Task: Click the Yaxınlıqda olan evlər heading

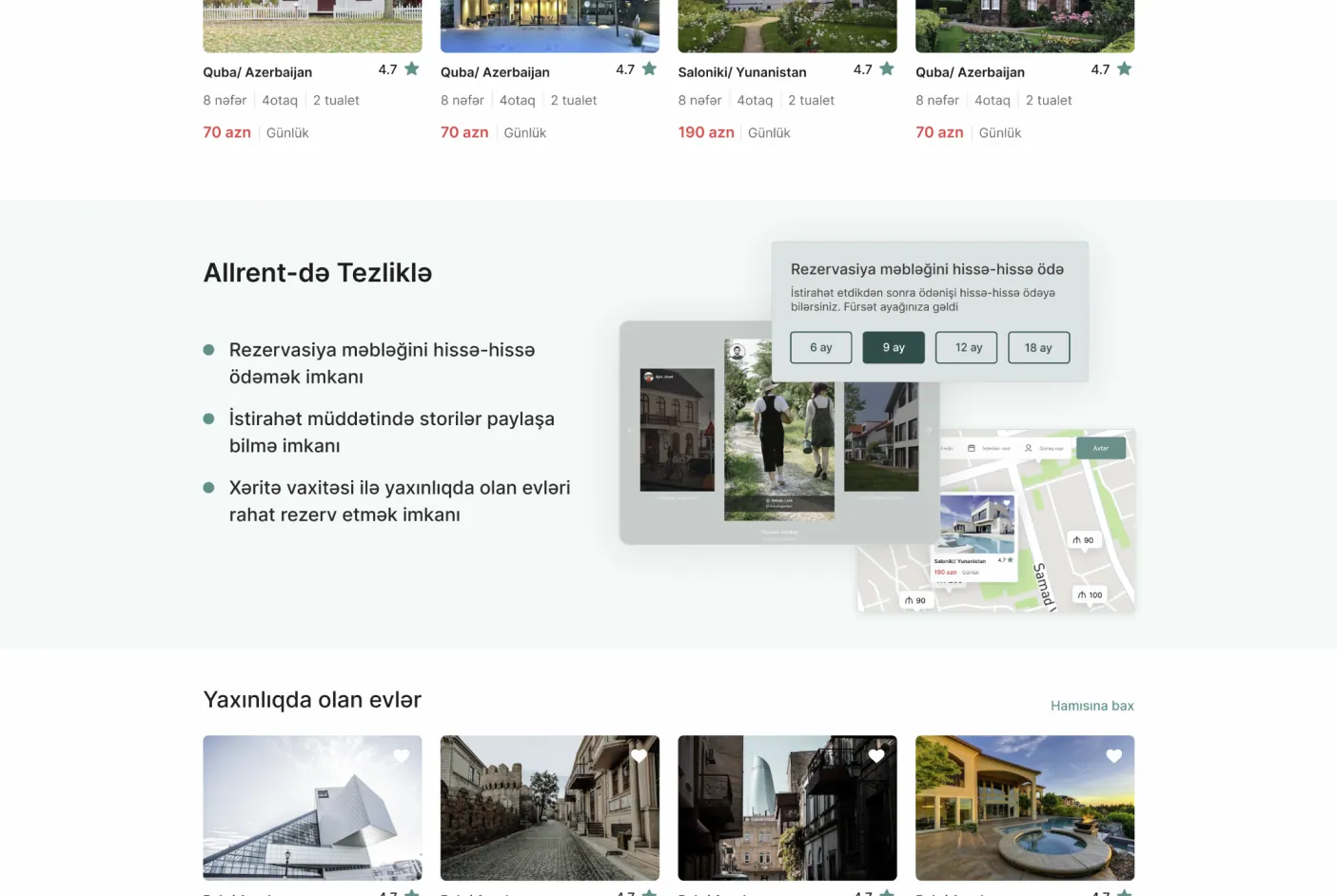Action: [312, 700]
